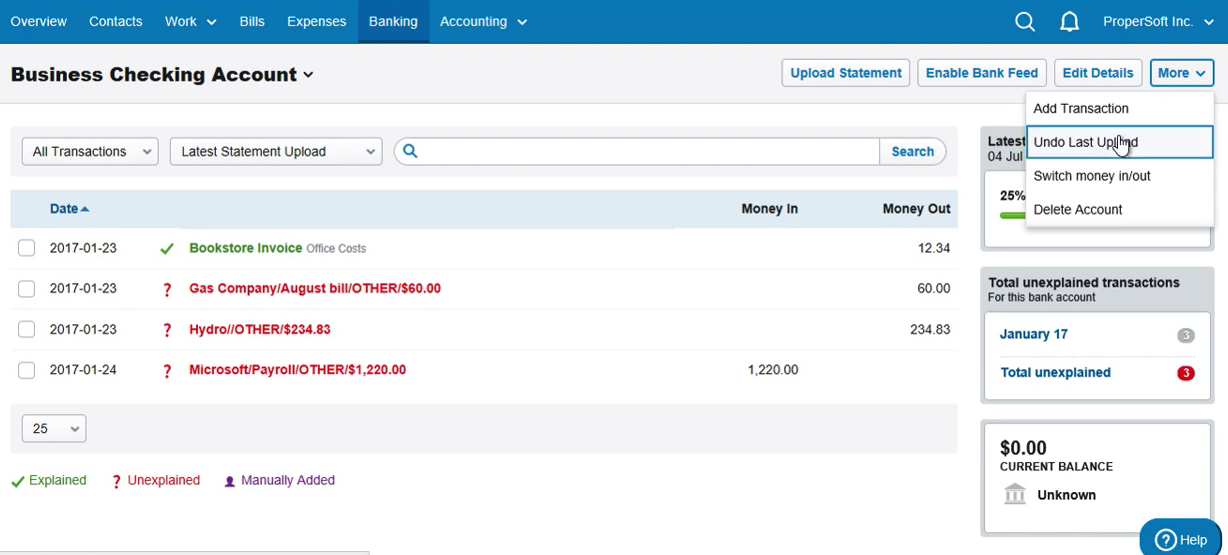Open the Help button

[x=1181, y=539]
